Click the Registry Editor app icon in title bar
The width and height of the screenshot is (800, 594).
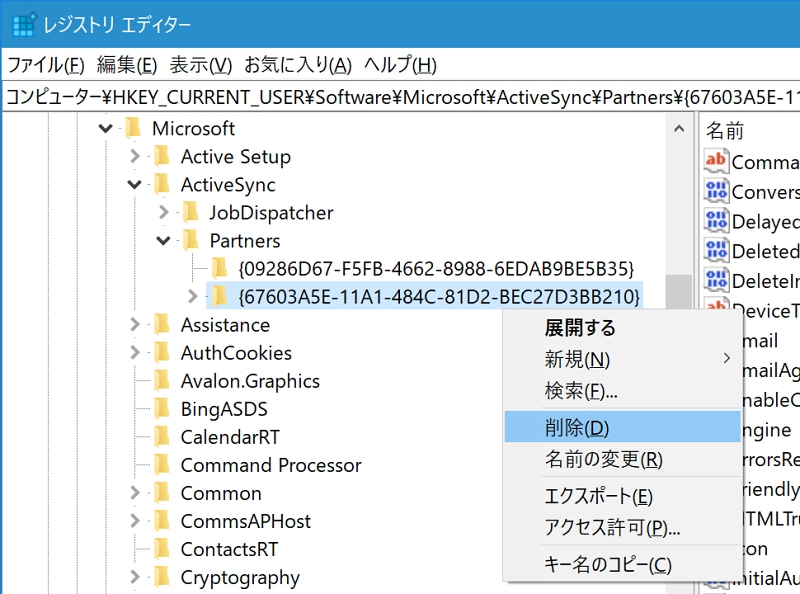pyautogui.click(x=23, y=24)
